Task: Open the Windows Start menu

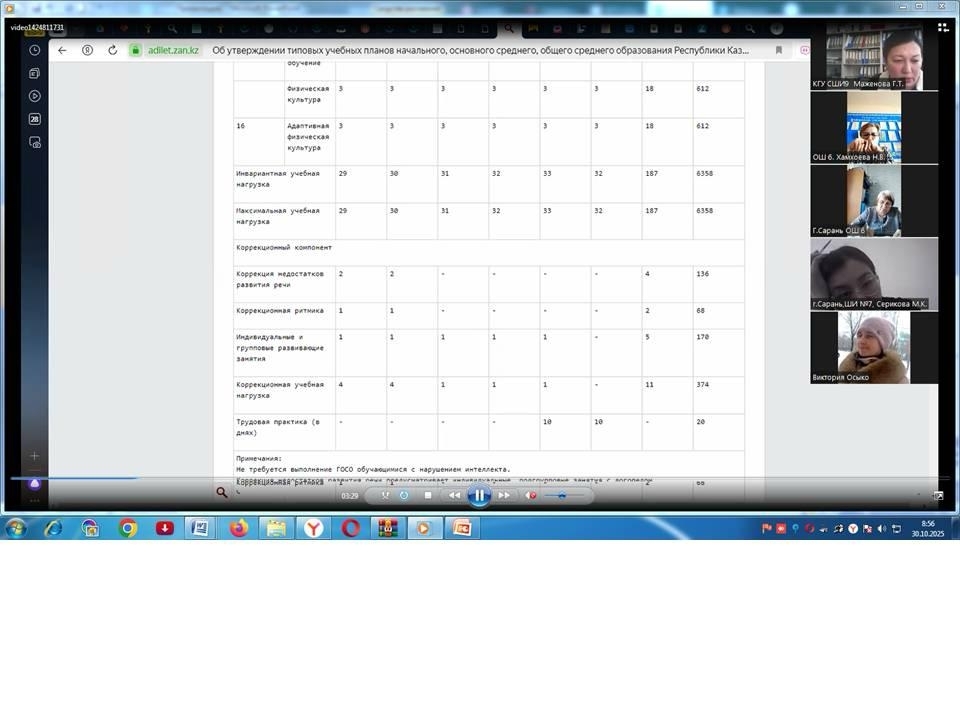Action: click(x=16, y=528)
